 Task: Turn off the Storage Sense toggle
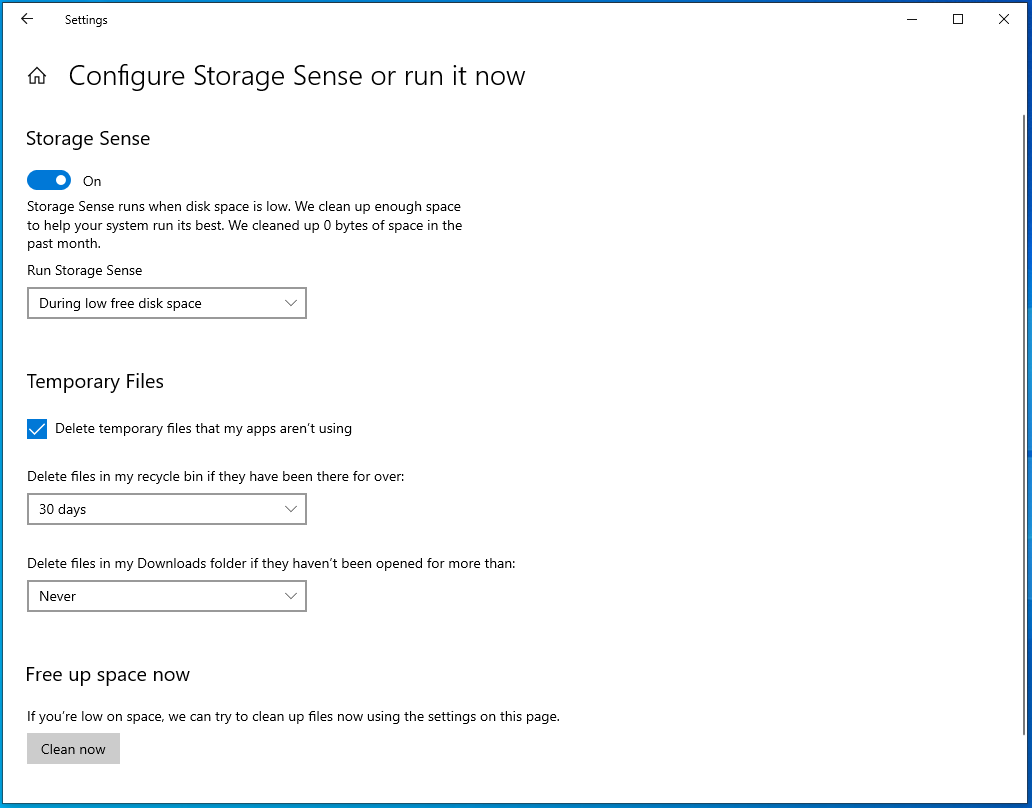tap(49, 180)
